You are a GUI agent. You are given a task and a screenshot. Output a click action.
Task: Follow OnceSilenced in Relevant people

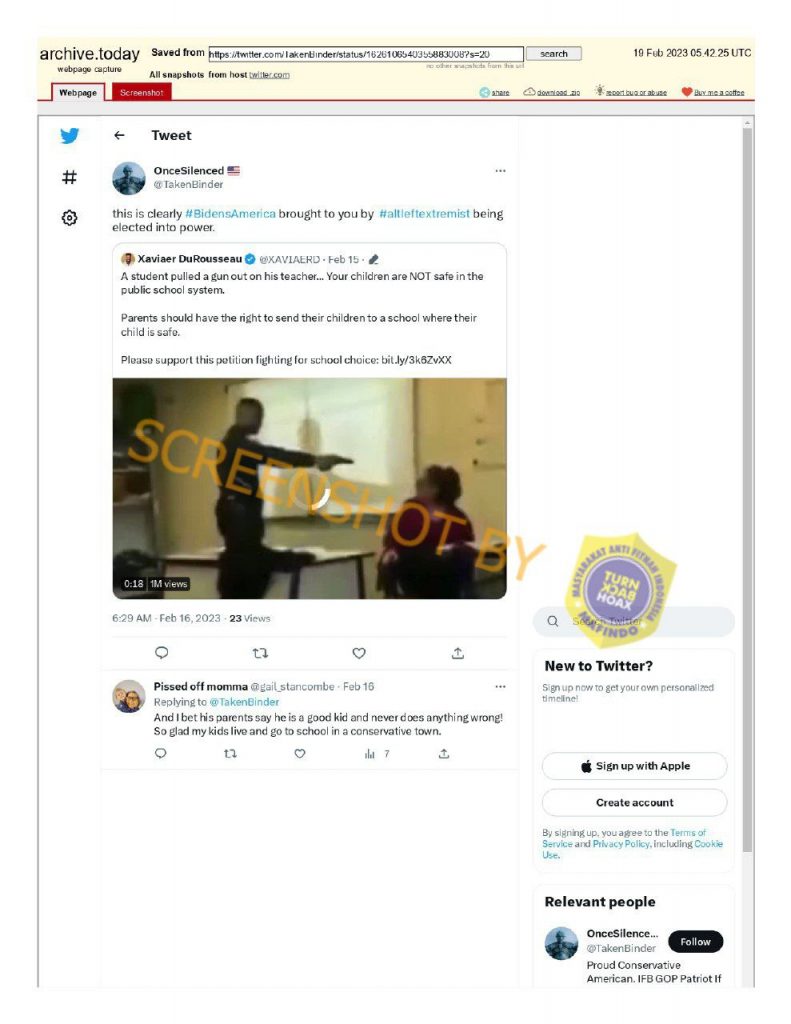coord(695,942)
